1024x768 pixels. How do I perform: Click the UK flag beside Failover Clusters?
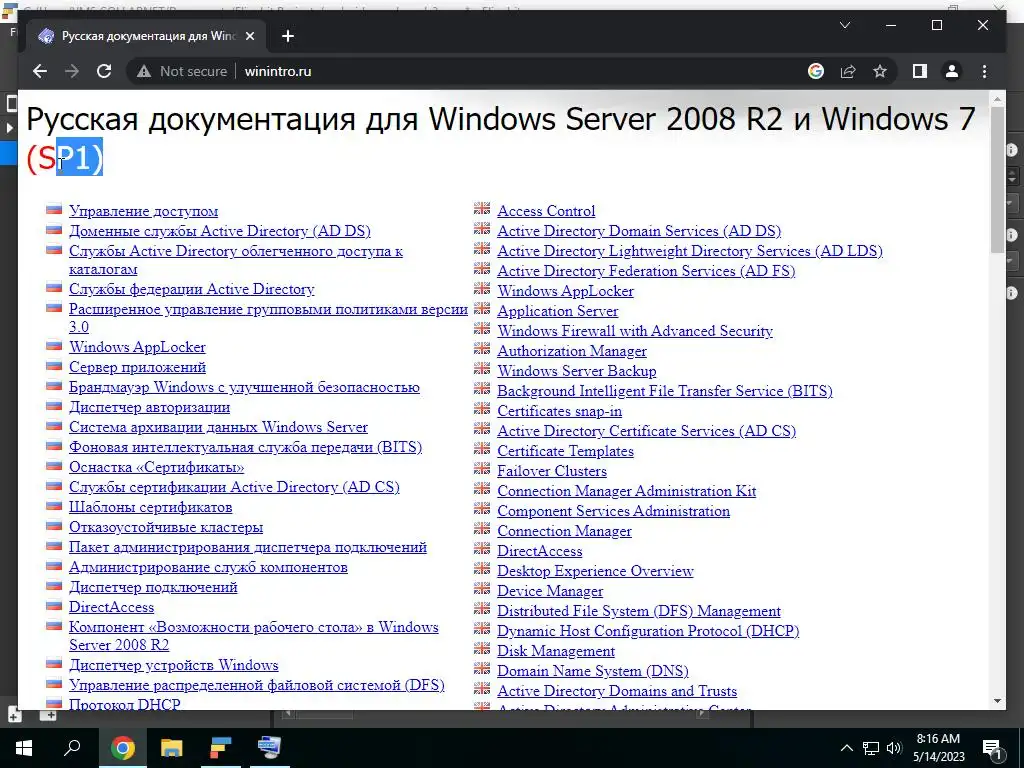(482, 468)
